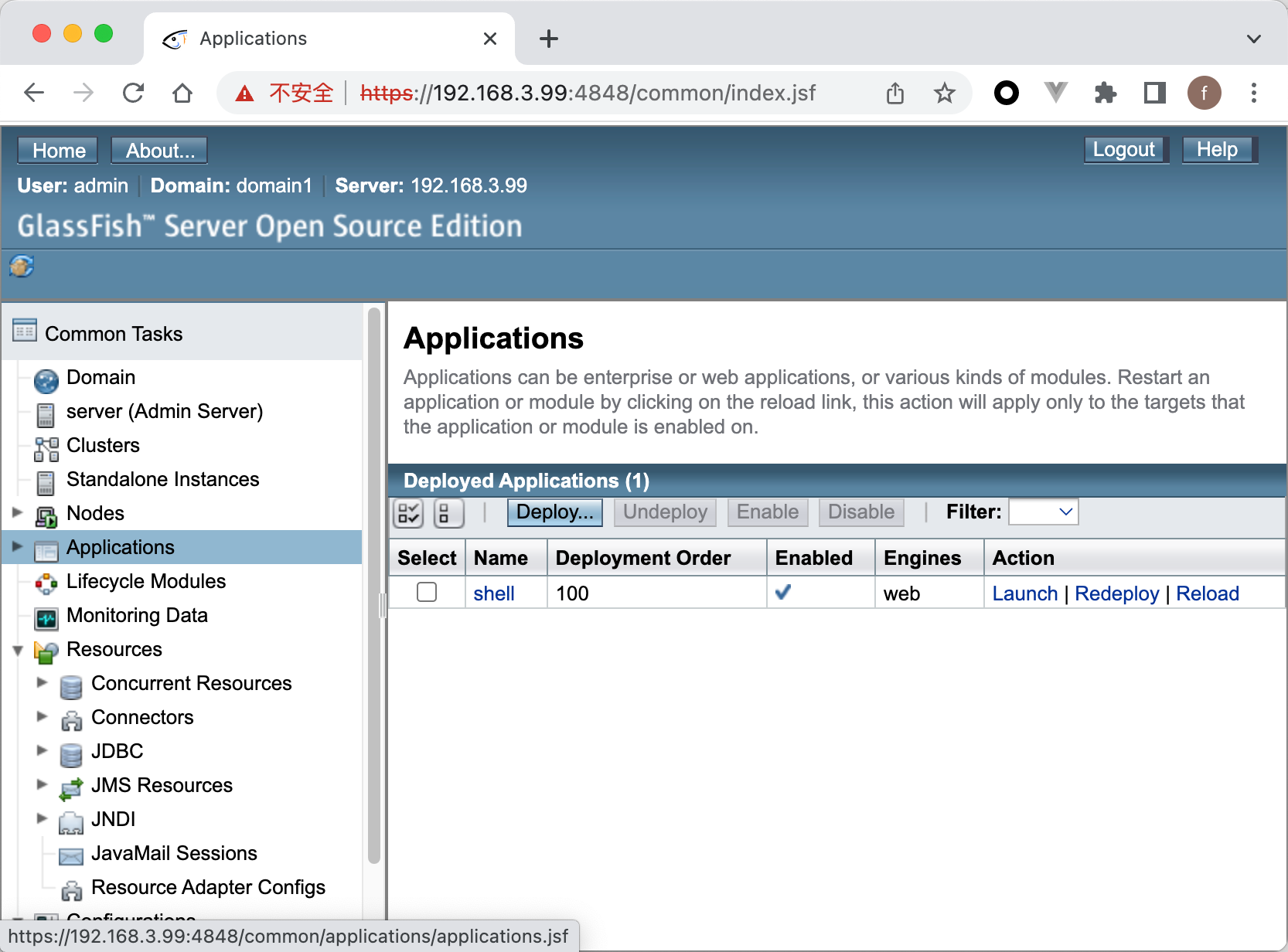The height and width of the screenshot is (952, 1288).
Task: Collapse the Resources tree node
Action: [x=18, y=651]
